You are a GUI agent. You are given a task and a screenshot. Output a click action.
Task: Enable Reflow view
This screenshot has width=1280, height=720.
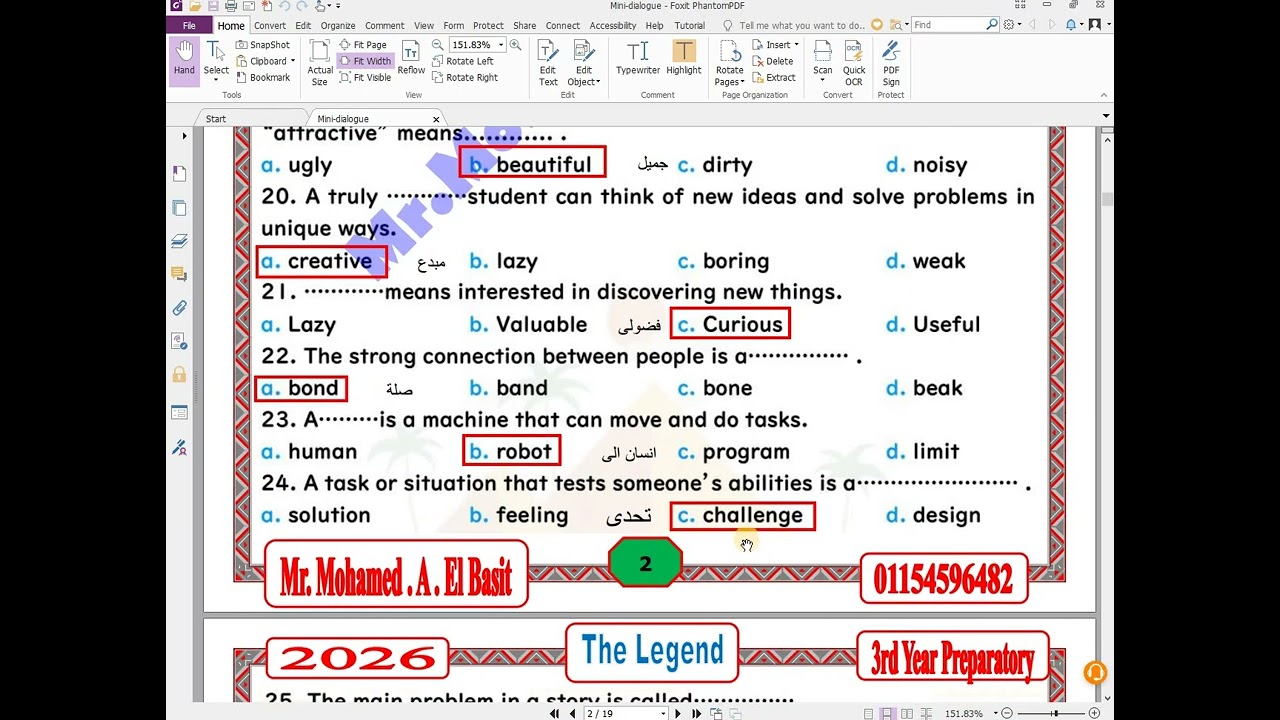point(411,58)
